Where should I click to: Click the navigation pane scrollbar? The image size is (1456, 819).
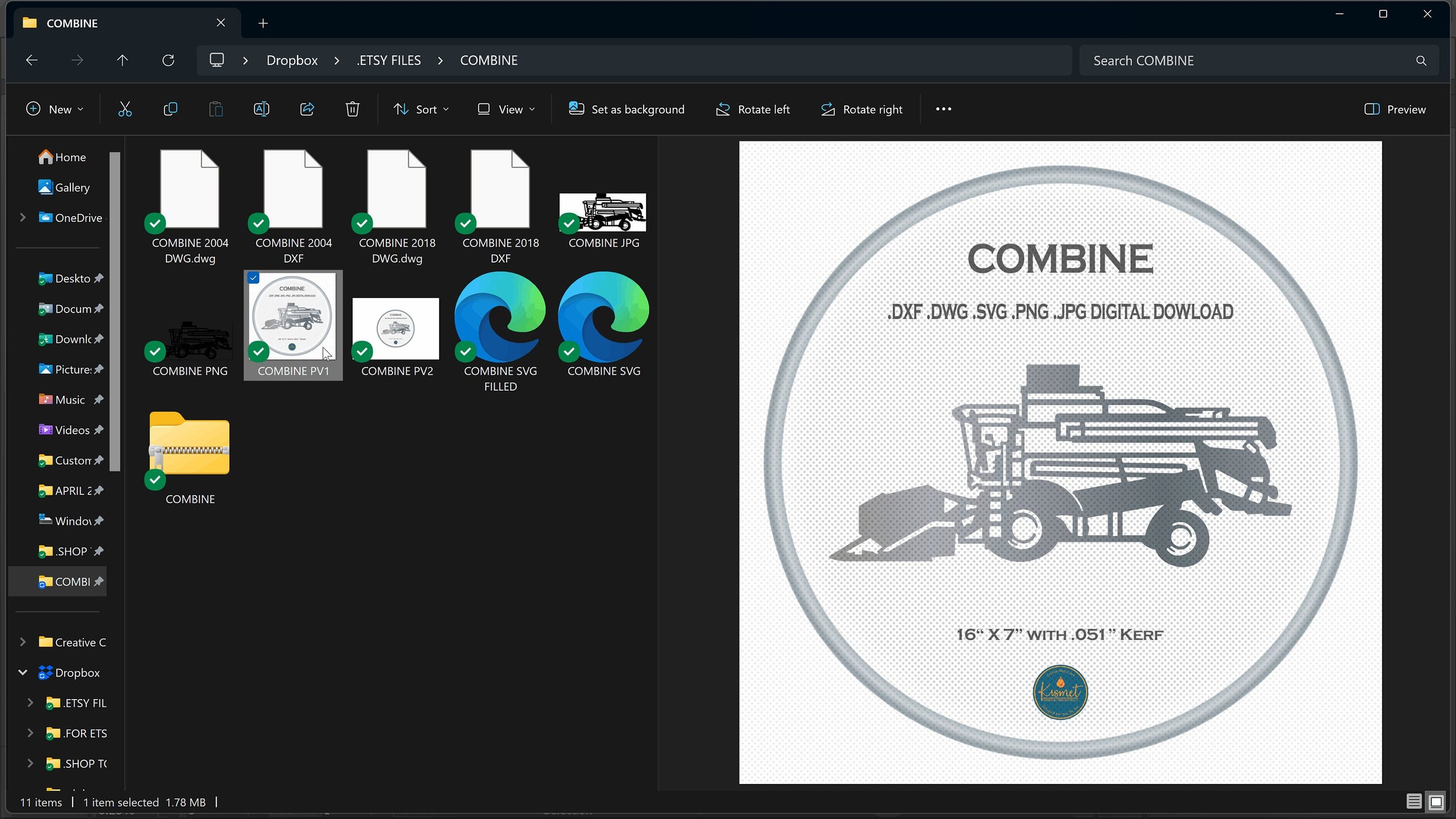tap(115, 311)
